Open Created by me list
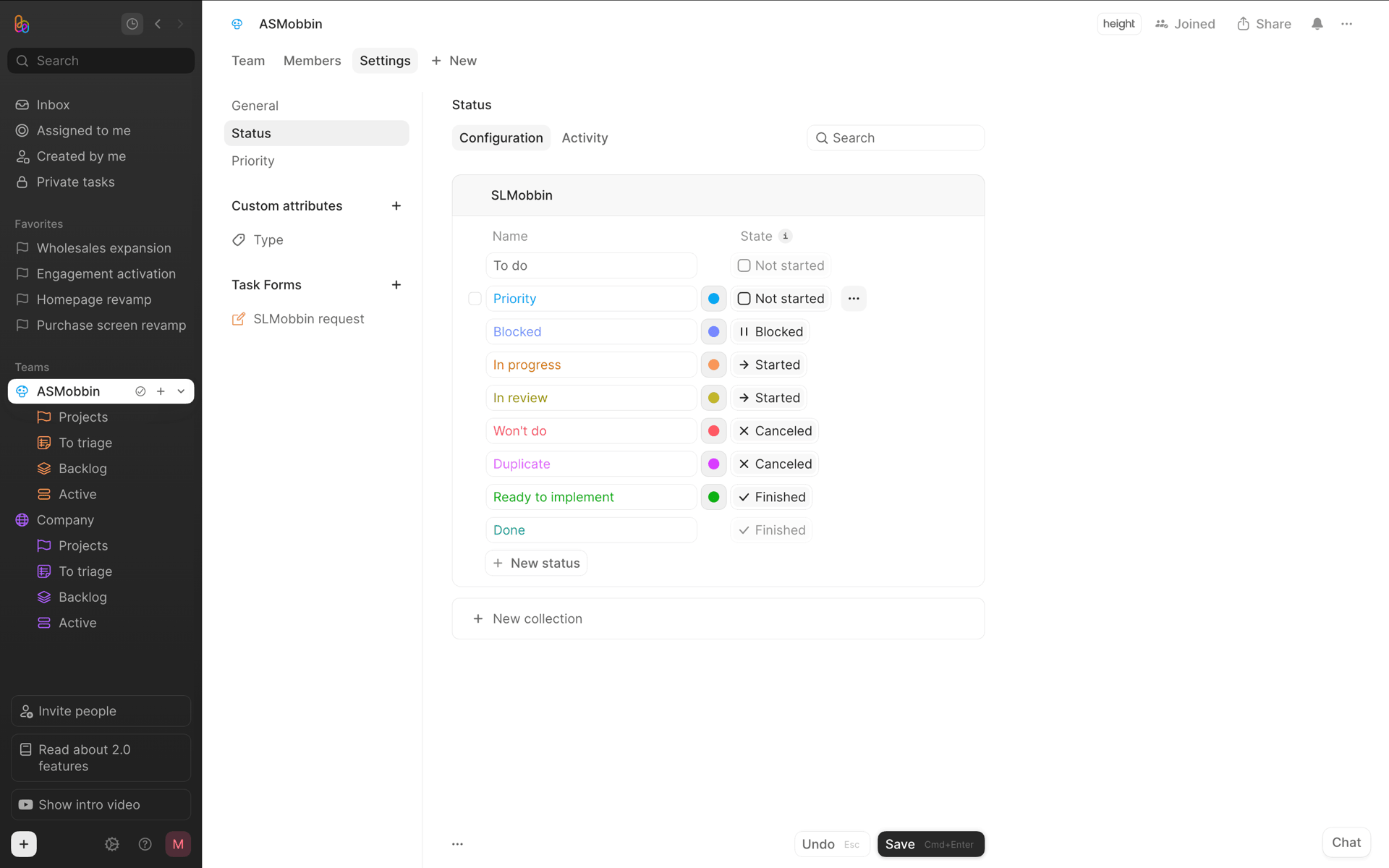Image resolution: width=1389 pixels, height=868 pixels. [101, 156]
